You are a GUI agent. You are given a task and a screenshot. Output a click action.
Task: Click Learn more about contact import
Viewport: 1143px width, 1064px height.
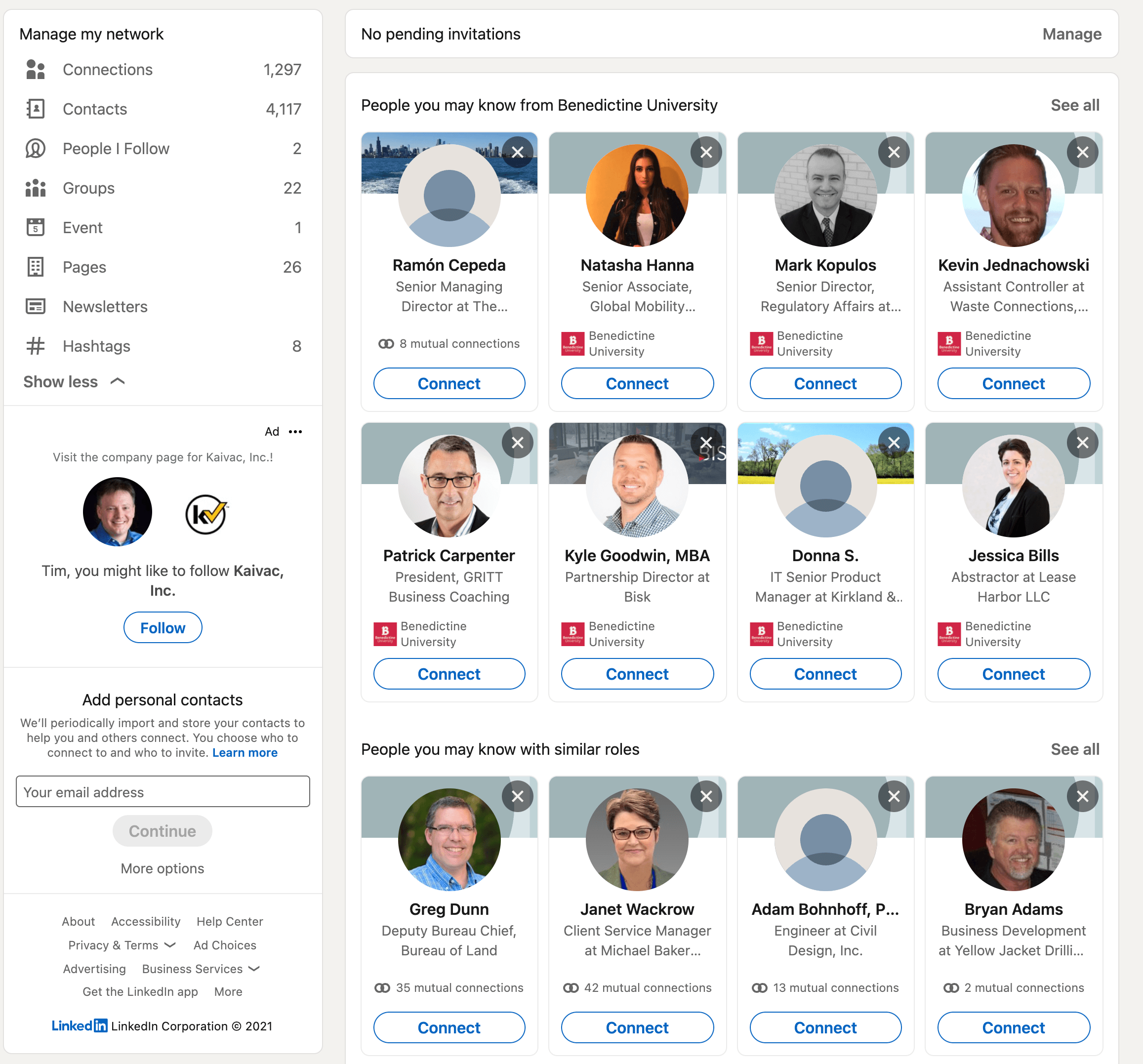(245, 753)
